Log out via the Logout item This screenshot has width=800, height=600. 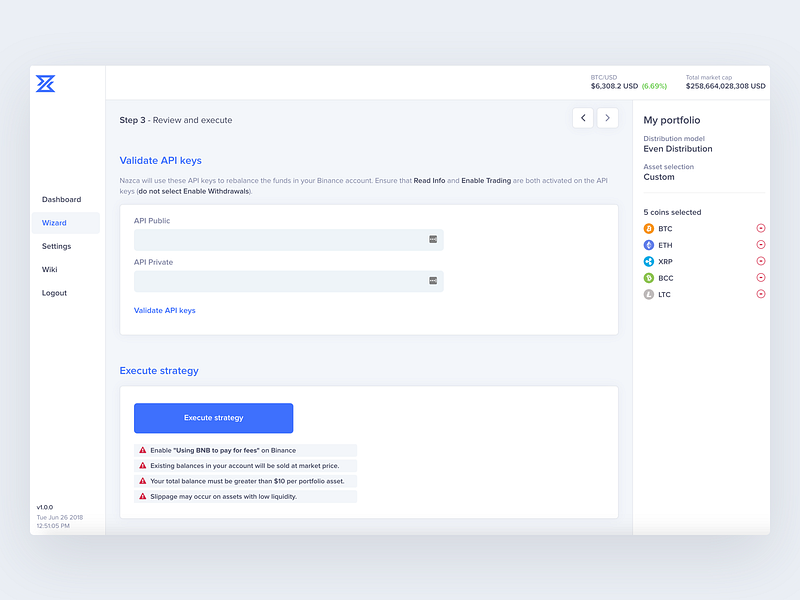[x=54, y=293]
